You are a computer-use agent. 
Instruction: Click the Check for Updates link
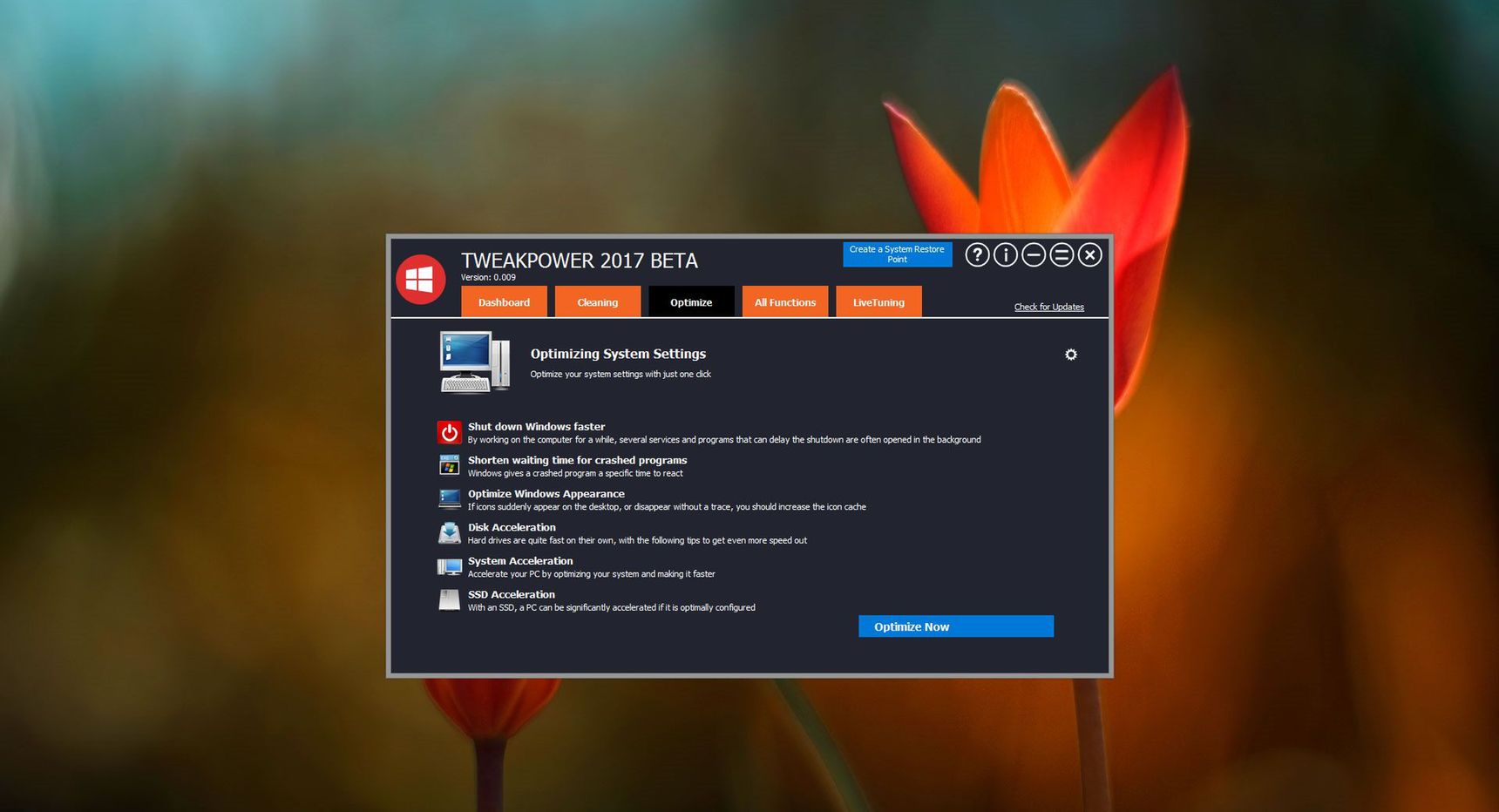pyautogui.click(x=1049, y=307)
